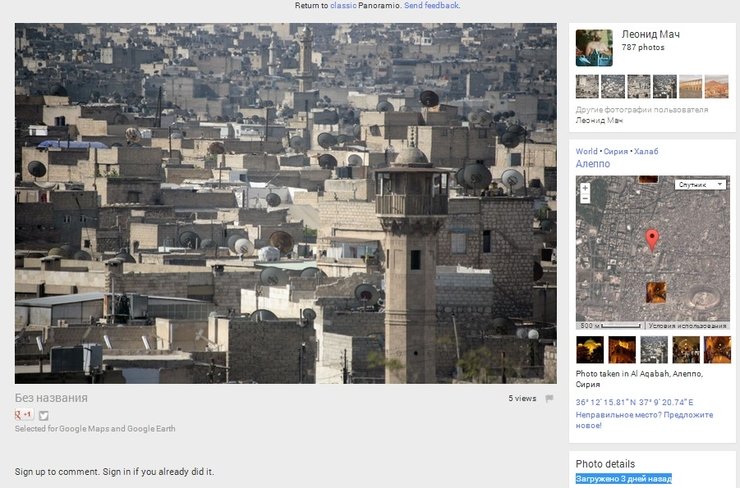This screenshot has width=740, height=488.
Task: Click the Google +1 button
Action: tap(24, 414)
